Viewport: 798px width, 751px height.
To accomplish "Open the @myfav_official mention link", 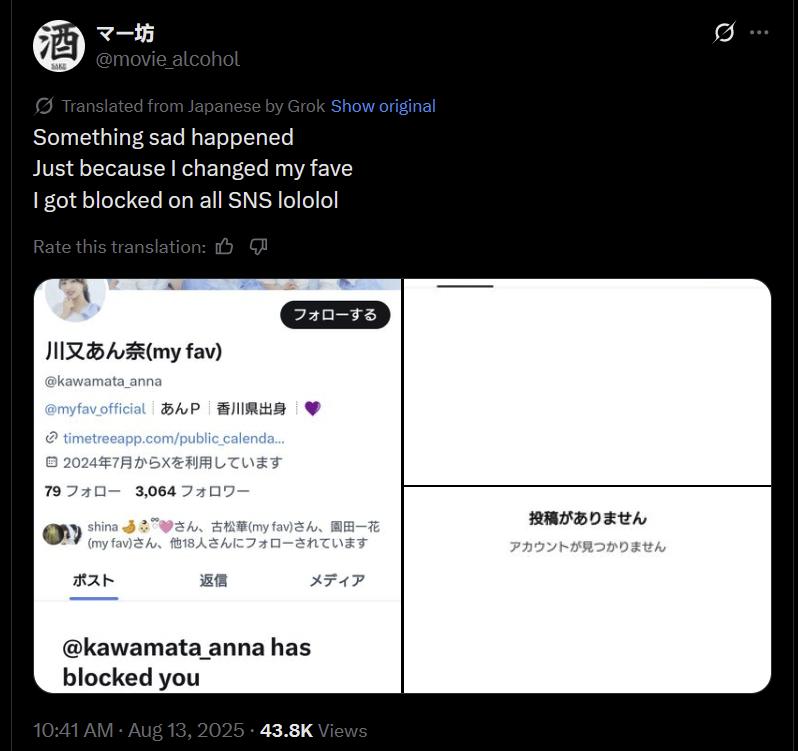I will [x=95, y=409].
